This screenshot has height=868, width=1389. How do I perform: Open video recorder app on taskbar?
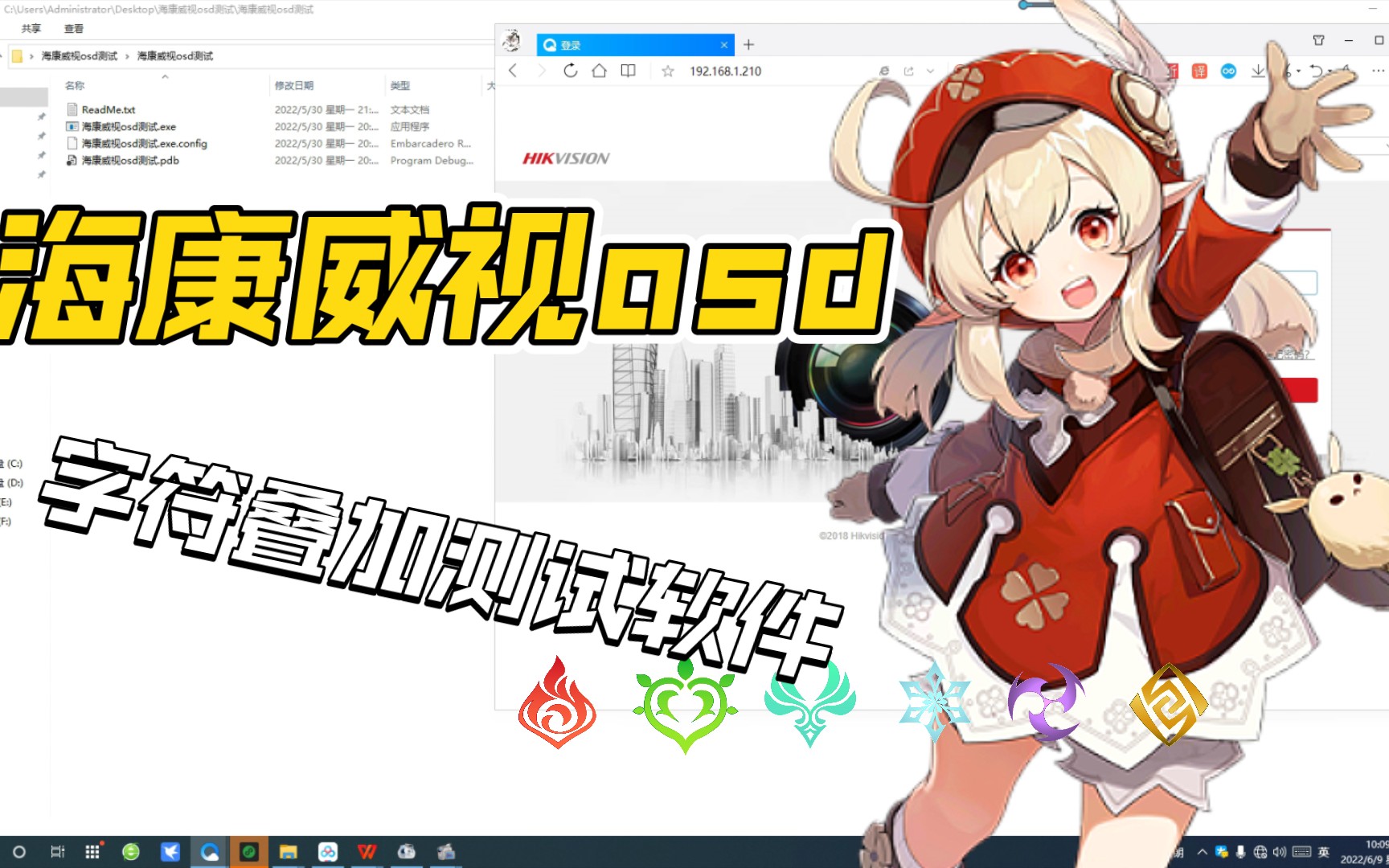[x=446, y=852]
